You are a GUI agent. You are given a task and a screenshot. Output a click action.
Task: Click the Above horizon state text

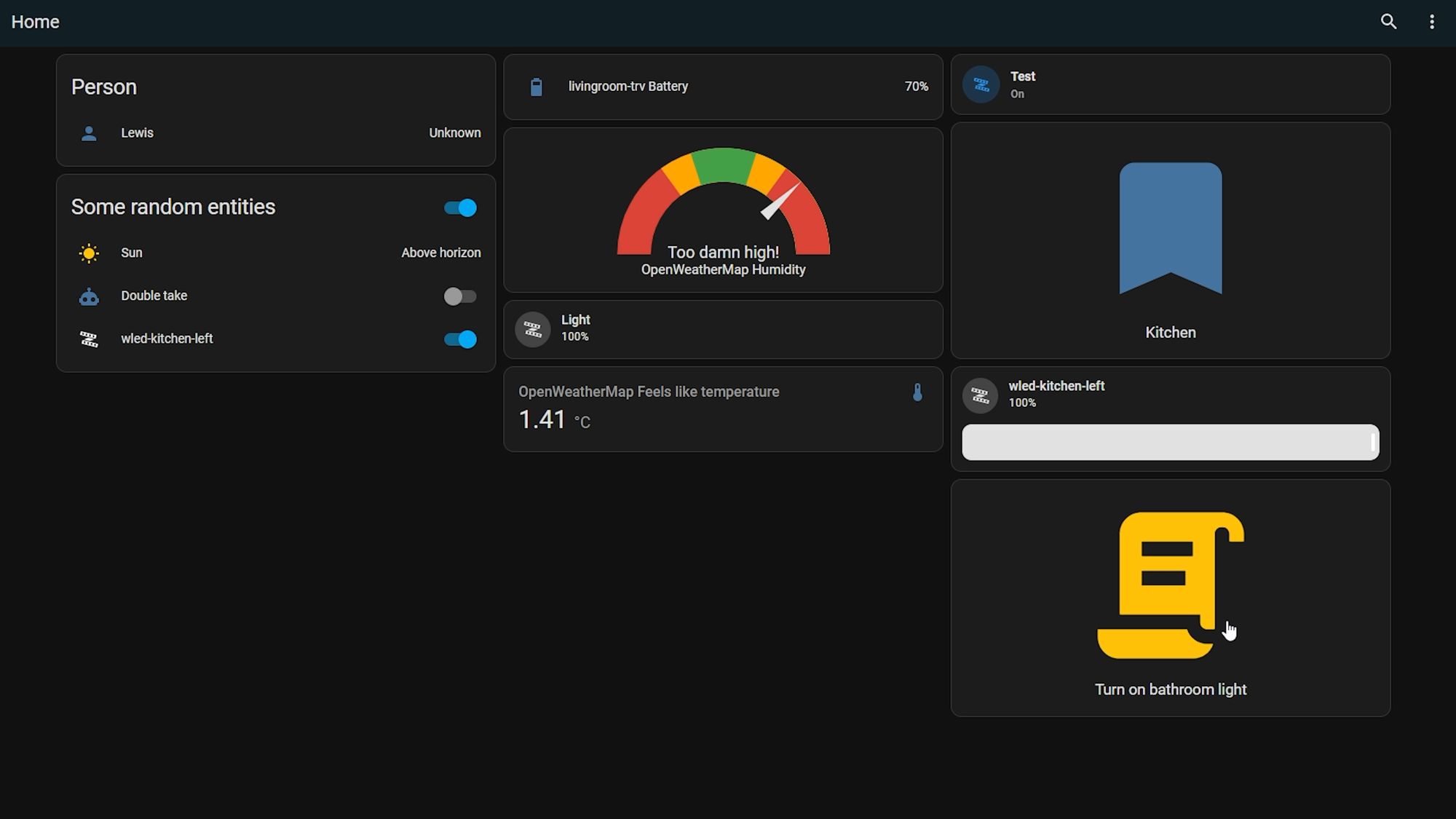point(441,253)
